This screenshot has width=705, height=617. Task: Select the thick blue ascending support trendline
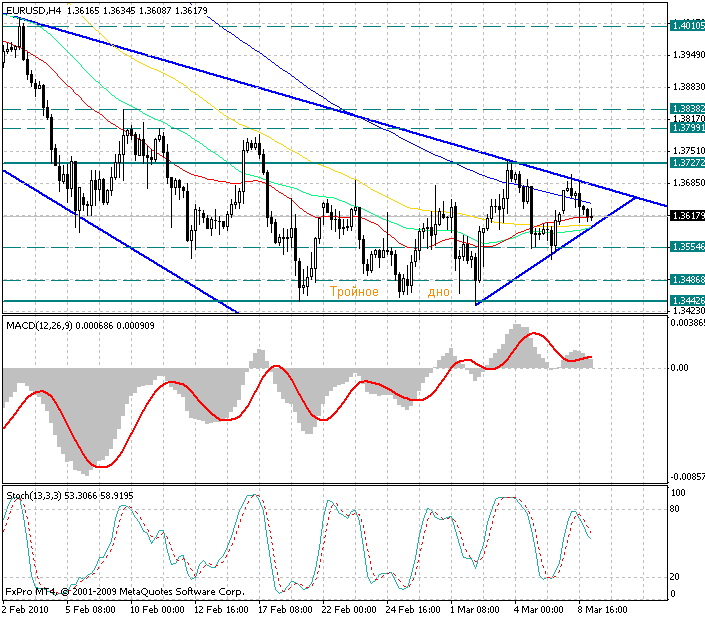click(555, 252)
